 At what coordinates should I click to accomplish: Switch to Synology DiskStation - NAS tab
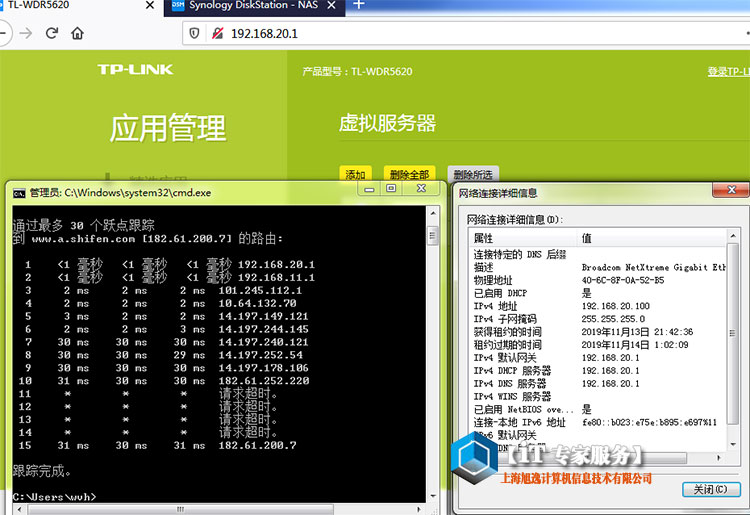254,6
